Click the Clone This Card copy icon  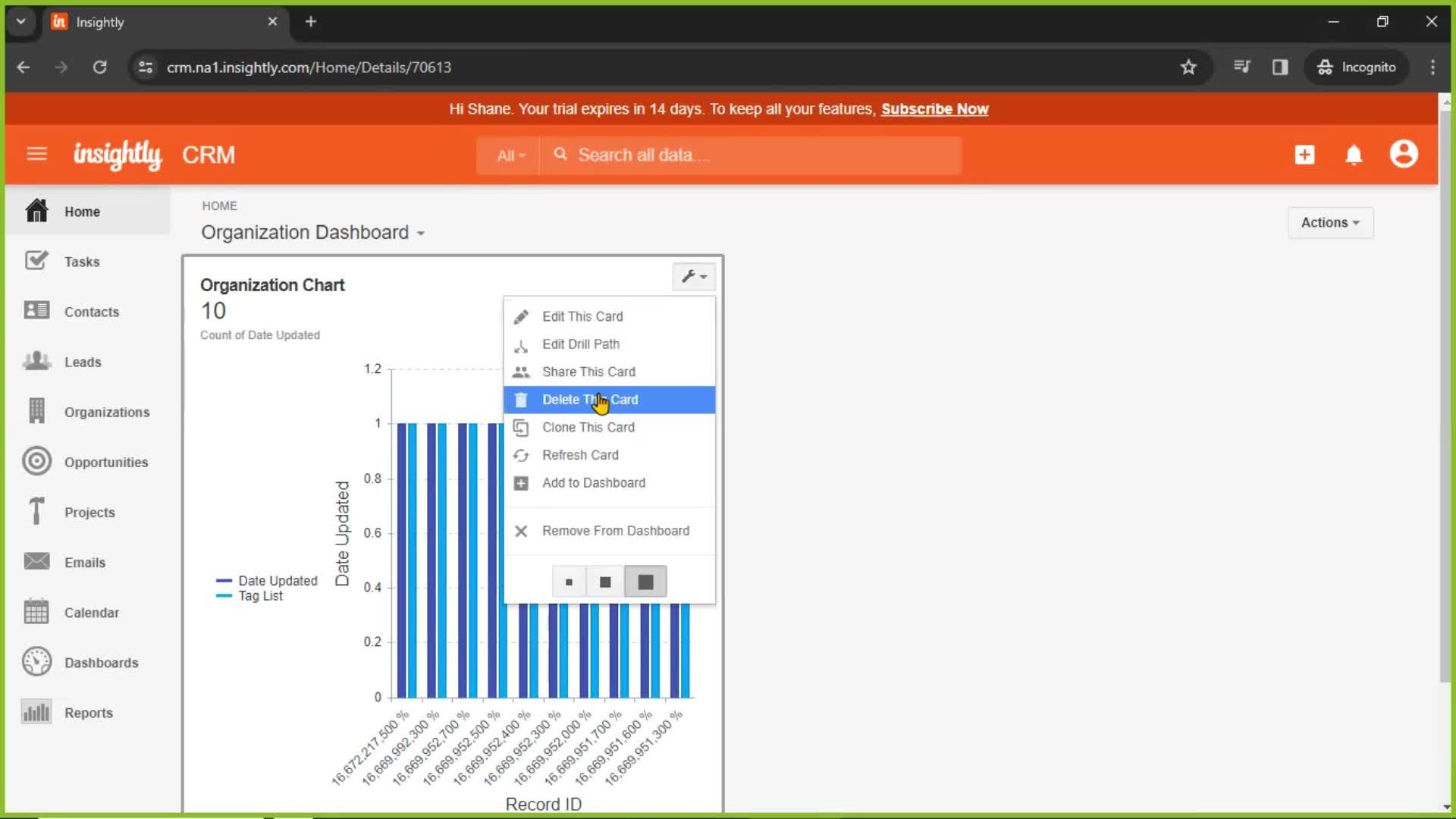pyautogui.click(x=521, y=428)
